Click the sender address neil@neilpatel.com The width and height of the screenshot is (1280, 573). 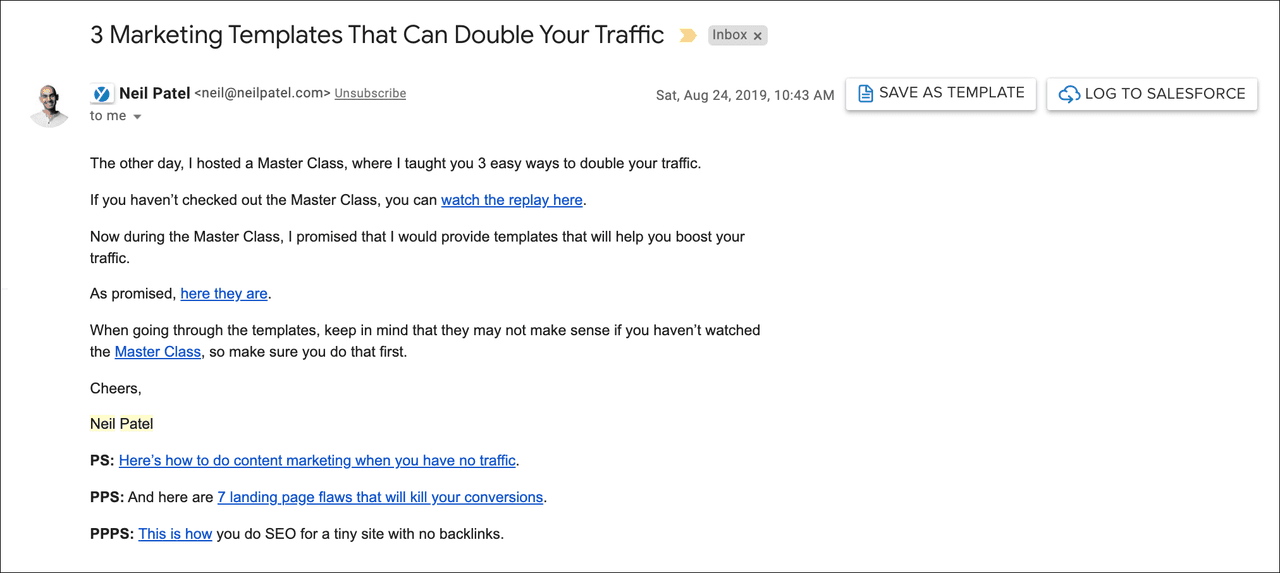point(262,93)
